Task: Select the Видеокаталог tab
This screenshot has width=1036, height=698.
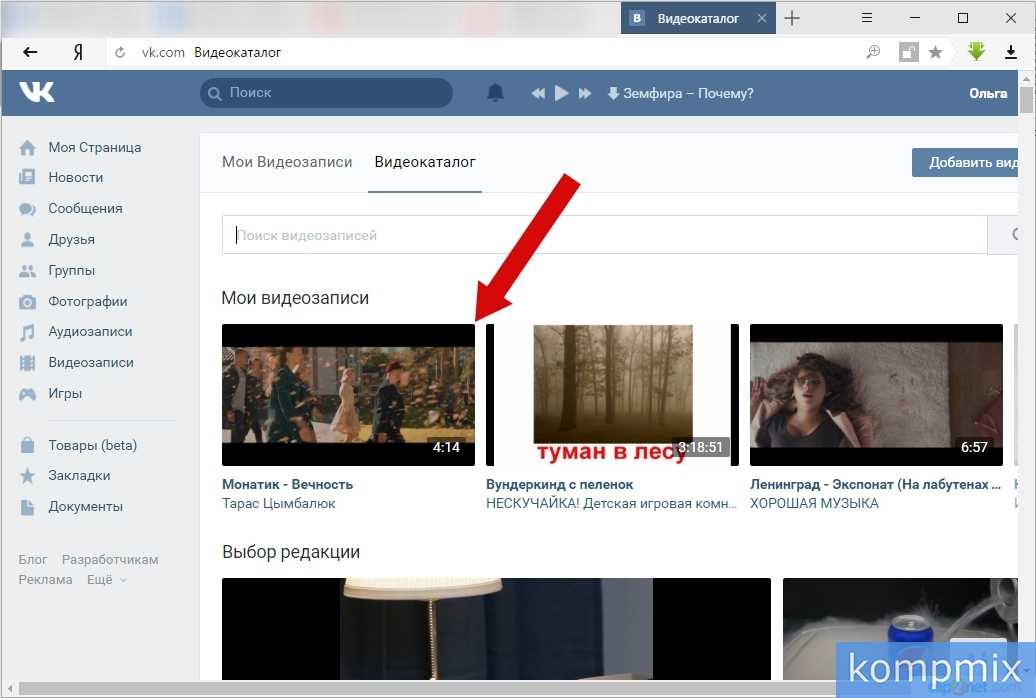Action: tap(425, 162)
